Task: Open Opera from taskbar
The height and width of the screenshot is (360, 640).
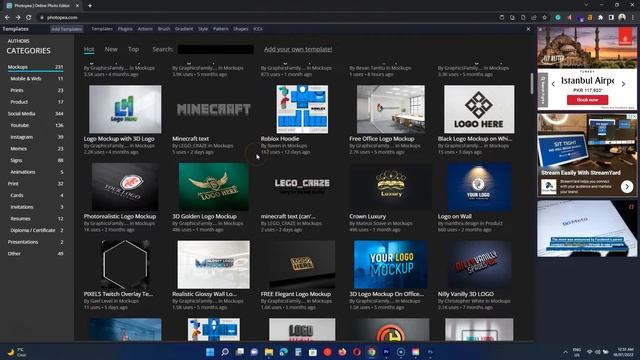Action: tap(357, 352)
